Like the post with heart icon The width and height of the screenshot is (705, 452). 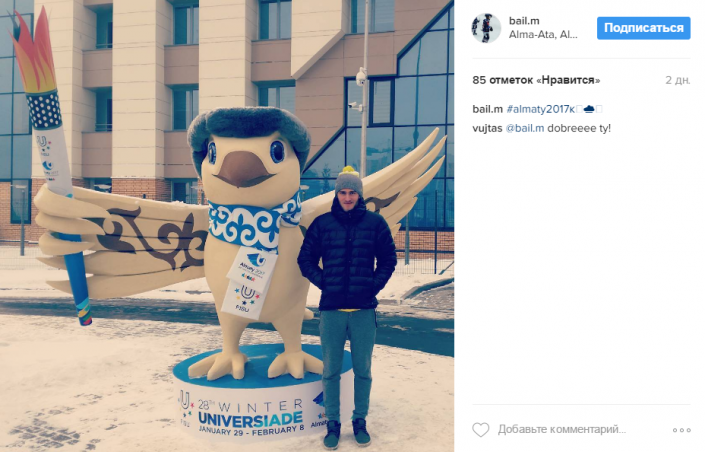click(481, 430)
